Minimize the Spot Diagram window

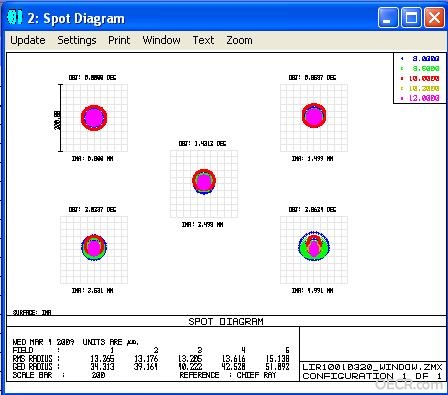[388, 17]
